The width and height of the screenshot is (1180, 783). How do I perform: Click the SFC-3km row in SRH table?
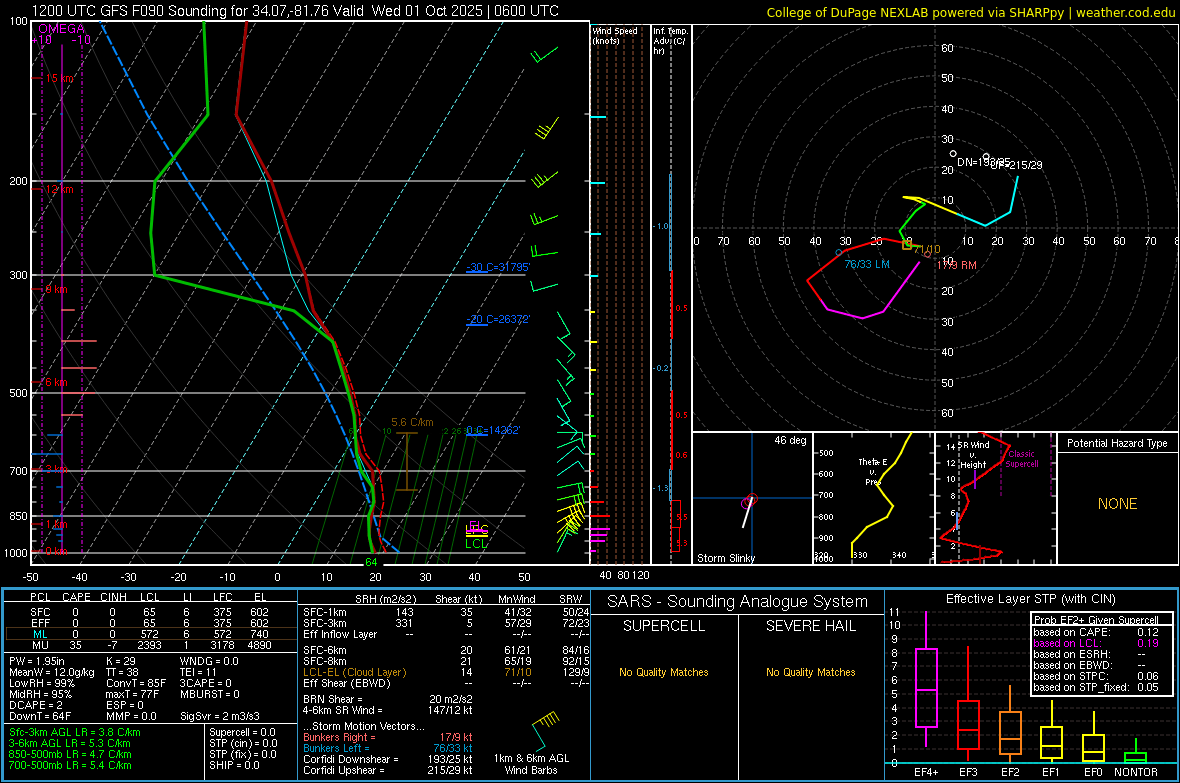(x=446, y=623)
